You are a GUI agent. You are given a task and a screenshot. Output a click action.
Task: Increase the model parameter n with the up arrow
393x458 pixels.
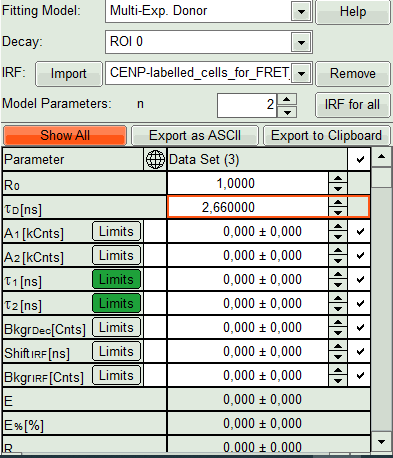287,99
